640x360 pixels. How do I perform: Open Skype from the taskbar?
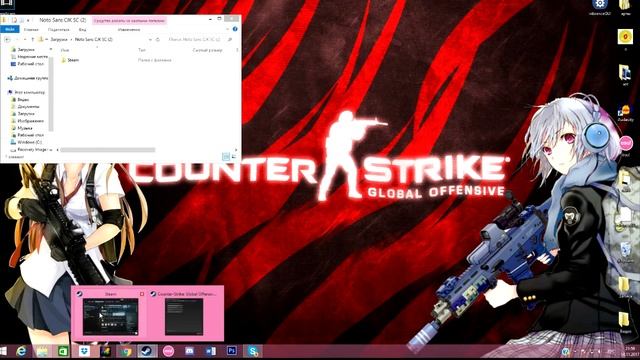[x=253, y=351]
